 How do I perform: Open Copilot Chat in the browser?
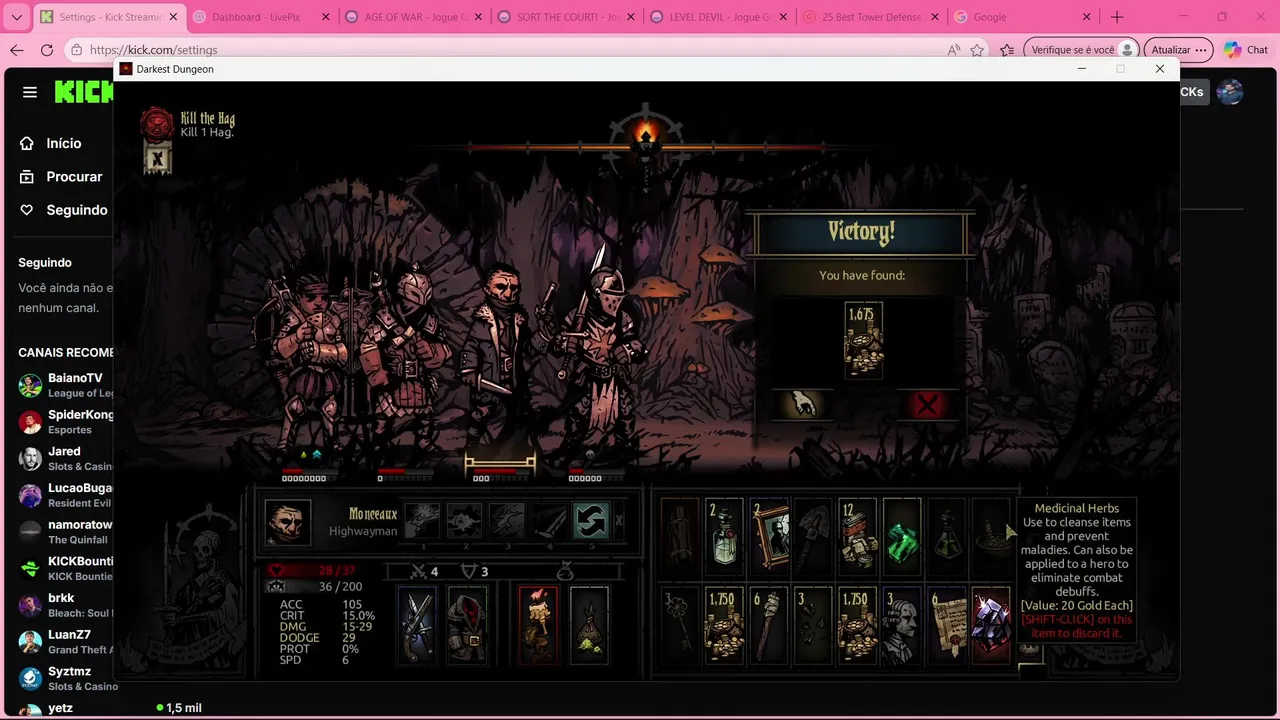(1246, 50)
